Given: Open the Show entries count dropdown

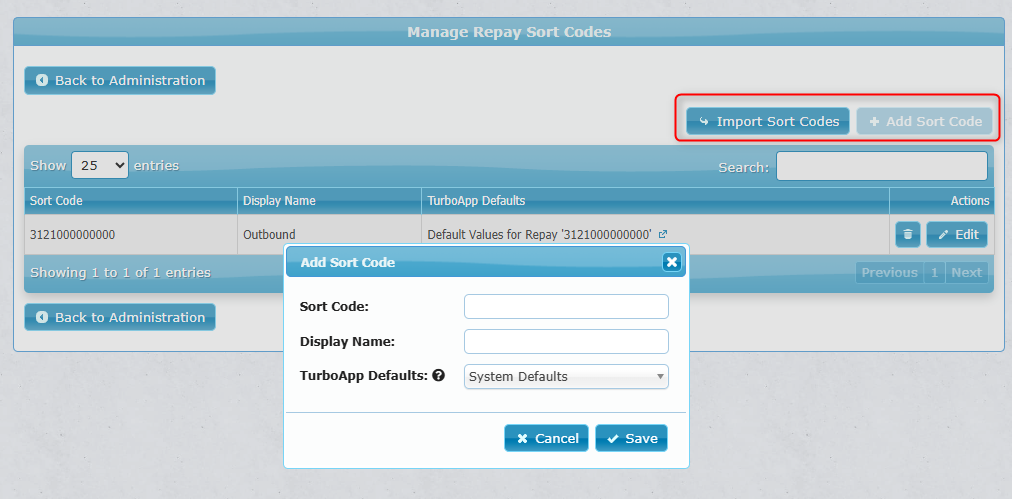Looking at the screenshot, I should pyautogui.click(x=100, y=165).
